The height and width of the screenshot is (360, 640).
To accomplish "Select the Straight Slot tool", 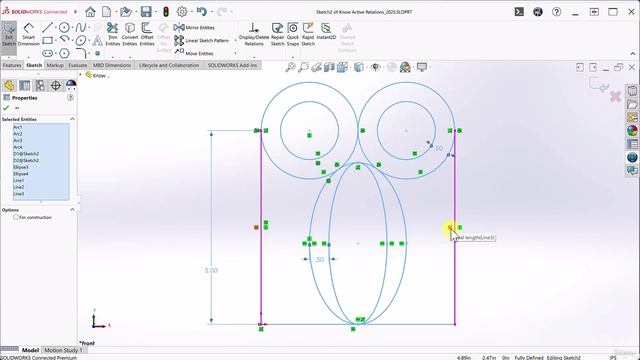I will click(47, 53).
